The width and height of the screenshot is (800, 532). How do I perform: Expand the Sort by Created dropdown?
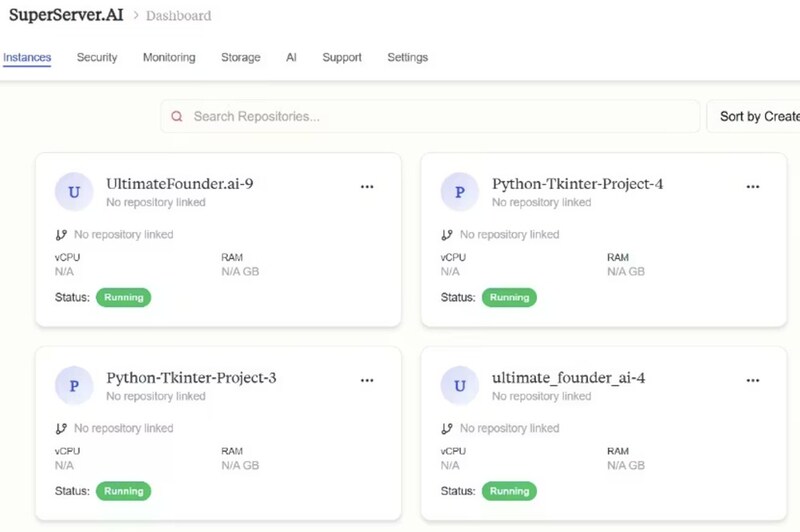[757, 117]
